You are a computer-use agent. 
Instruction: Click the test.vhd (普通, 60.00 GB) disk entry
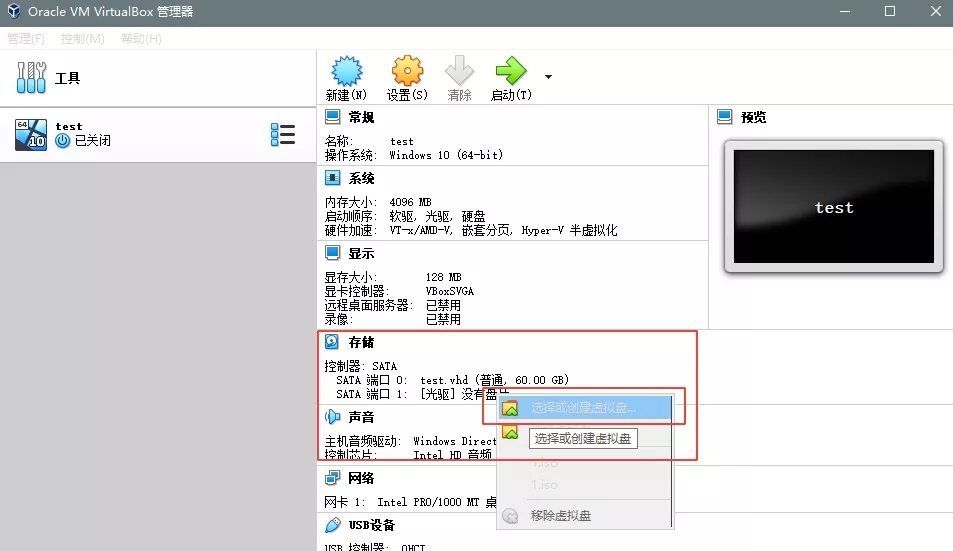[x=494, y=380]
